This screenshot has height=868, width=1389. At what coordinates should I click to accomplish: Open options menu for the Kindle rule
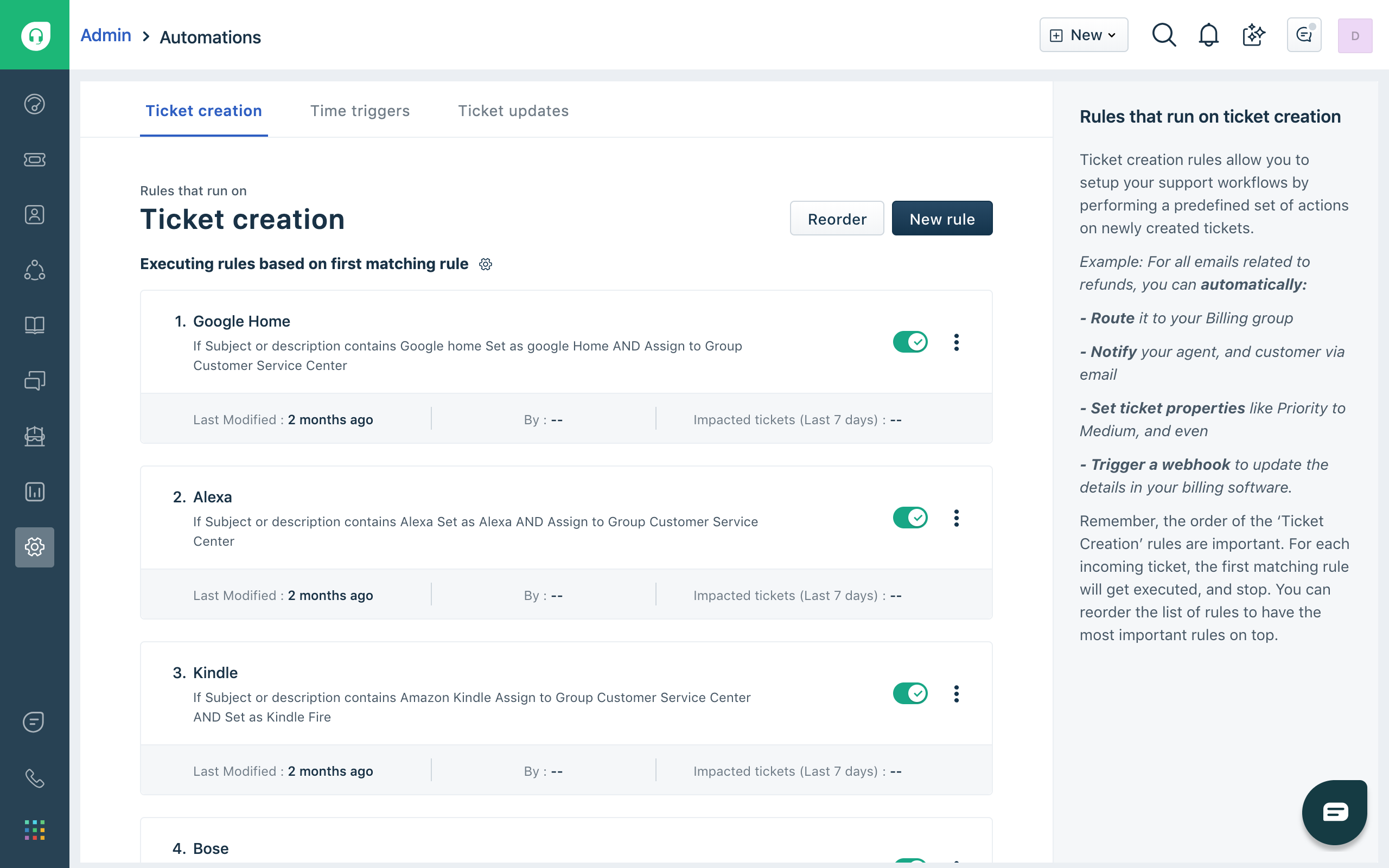click(956, 693)
